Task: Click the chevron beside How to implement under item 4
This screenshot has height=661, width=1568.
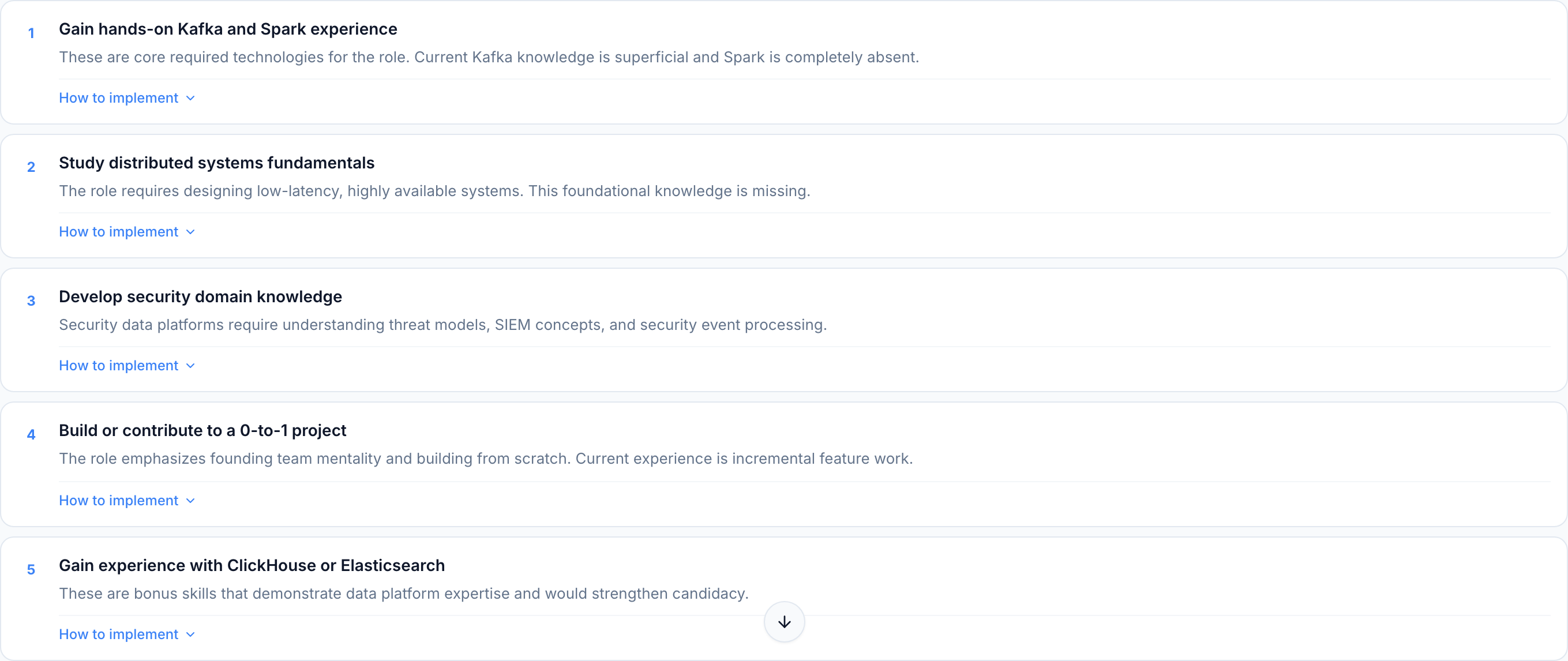Action: click(189, 500)
